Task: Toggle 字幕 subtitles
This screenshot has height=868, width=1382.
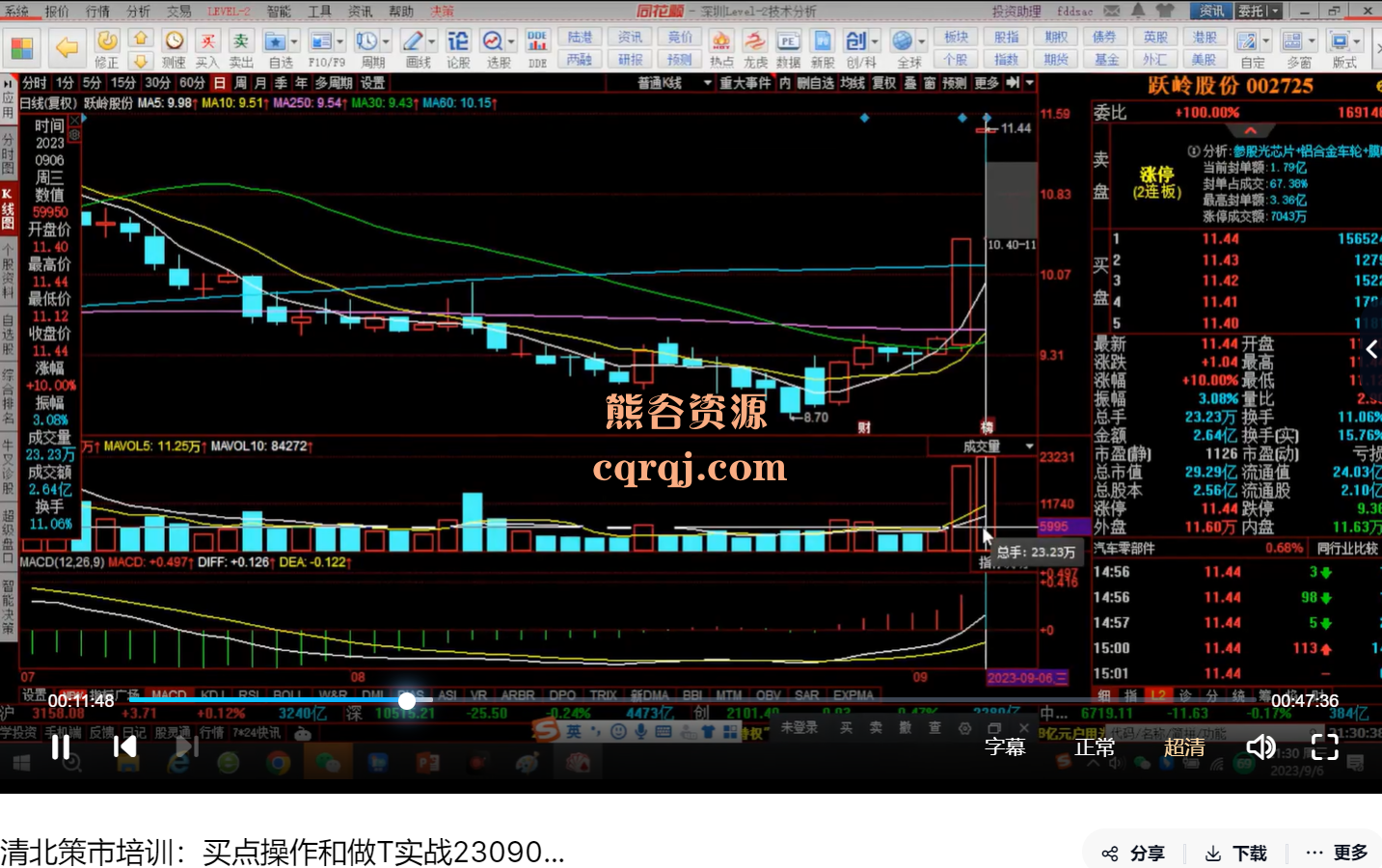Action: coord(1005,747)
